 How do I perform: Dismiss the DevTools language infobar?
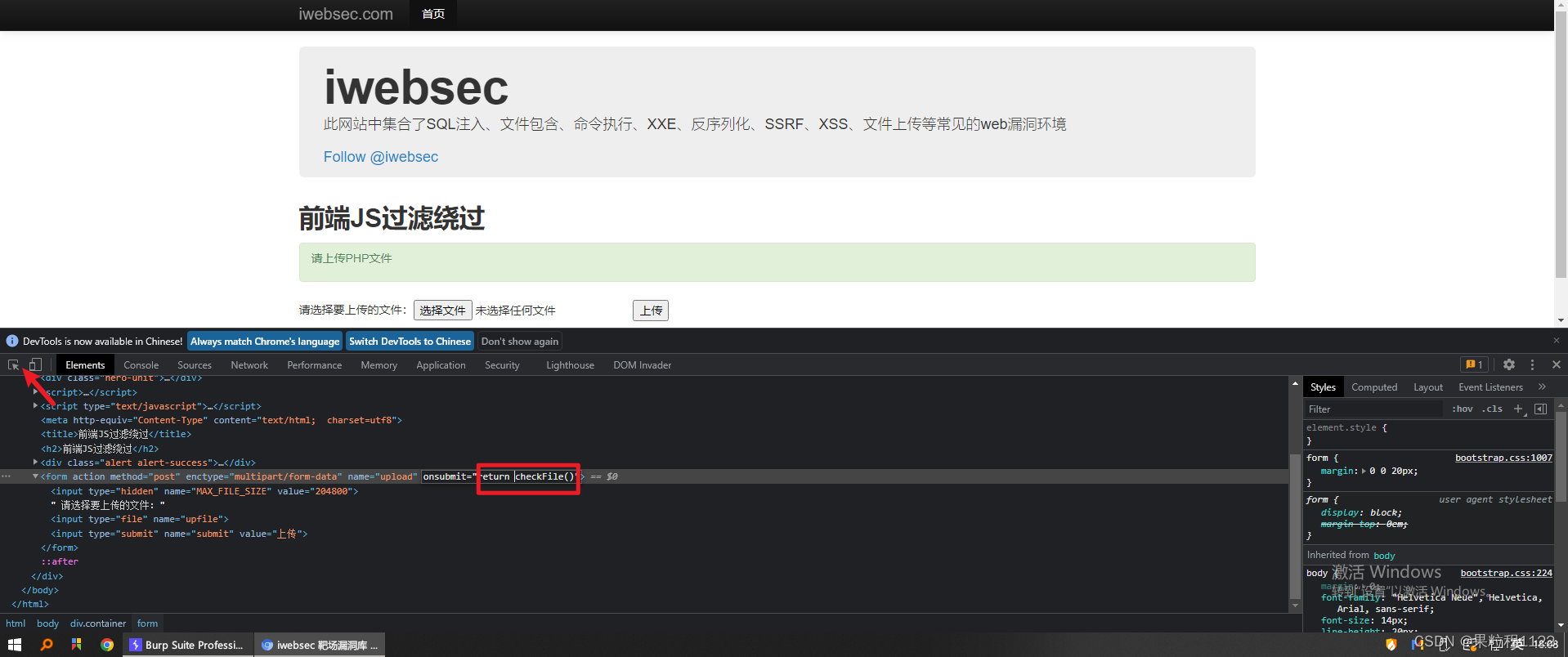tap(1557, 341)
